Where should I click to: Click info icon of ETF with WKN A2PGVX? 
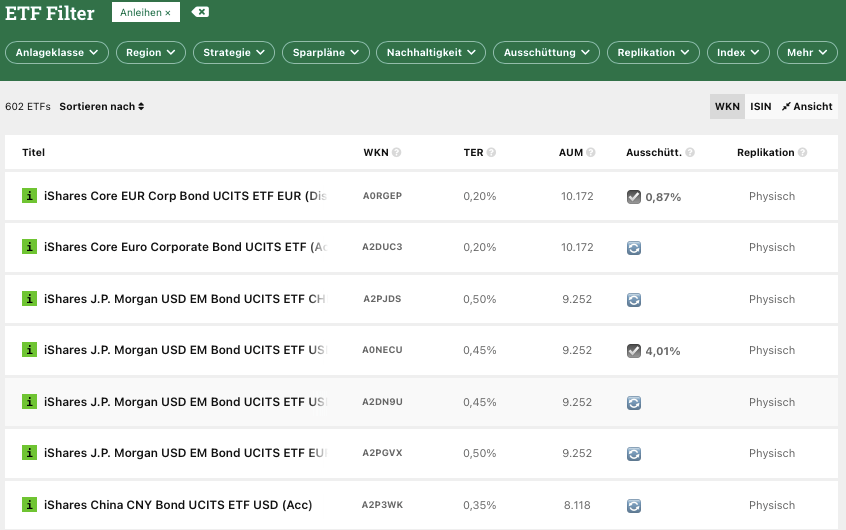coord(29,452)
